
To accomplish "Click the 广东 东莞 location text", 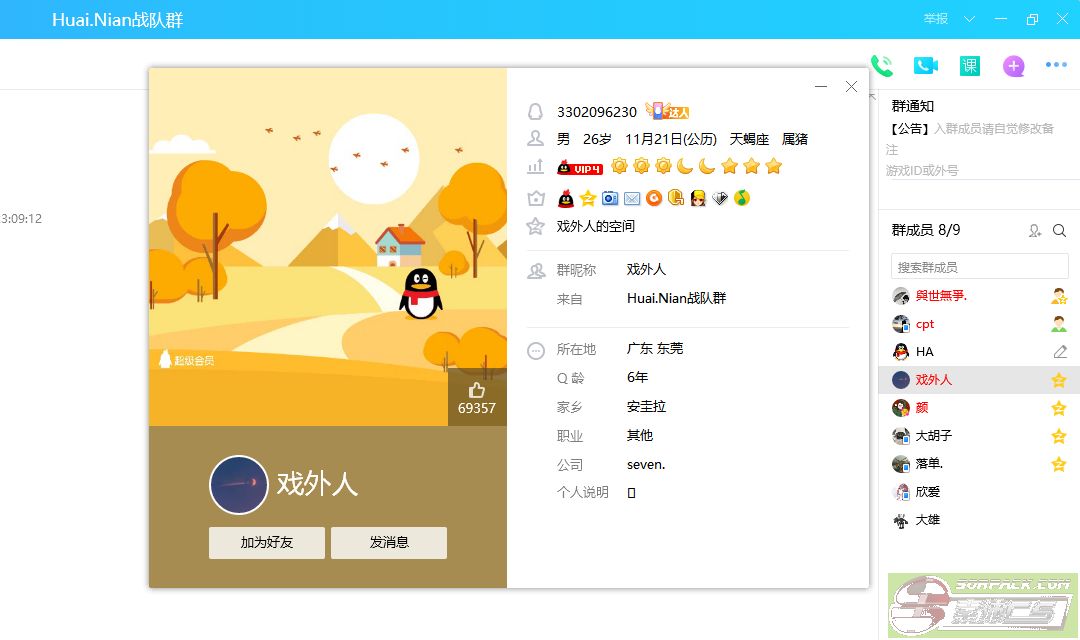I will [x=655, y=349].
